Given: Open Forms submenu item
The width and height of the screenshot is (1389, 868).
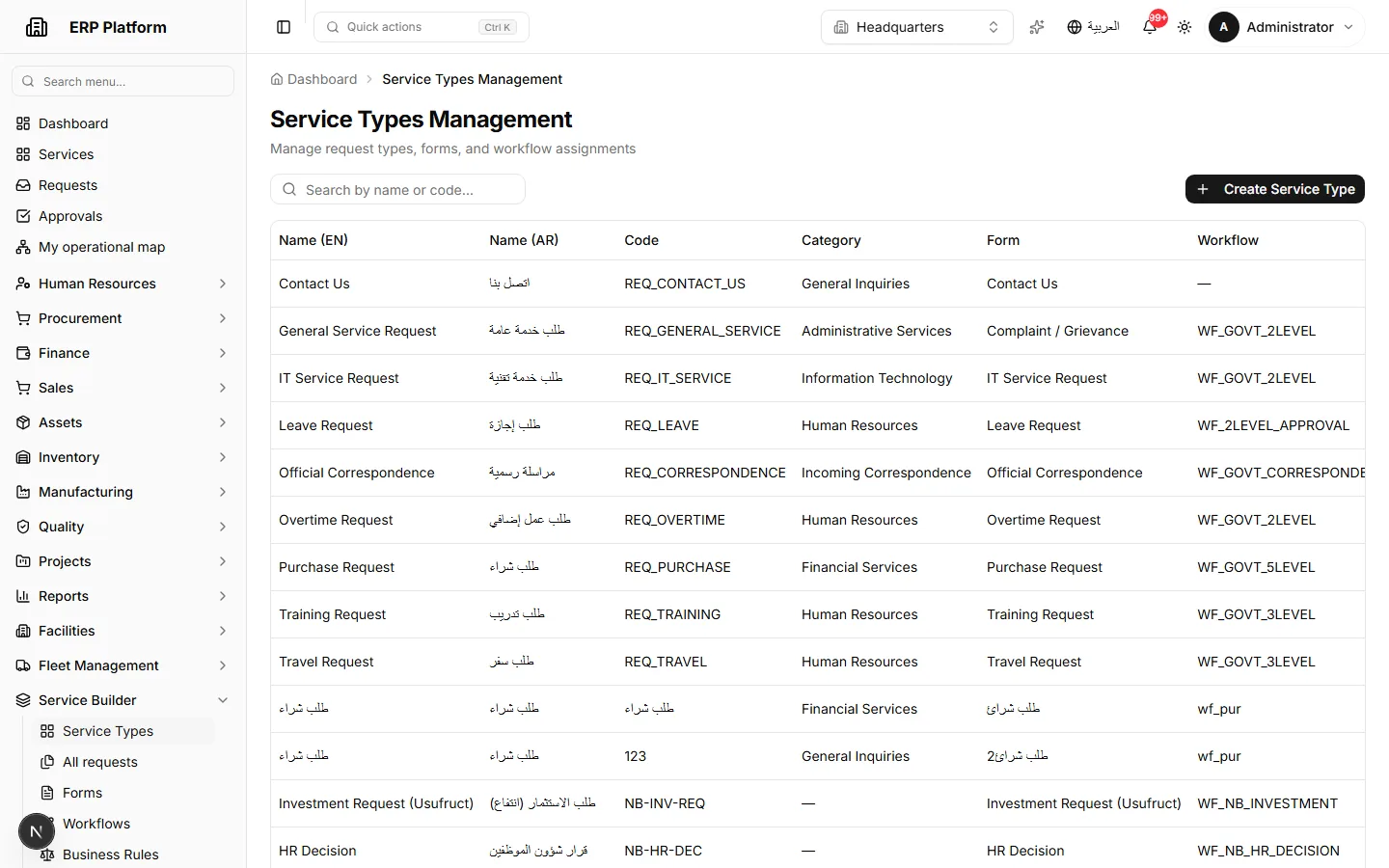Looking at the screenshot, I should [123, 793].
